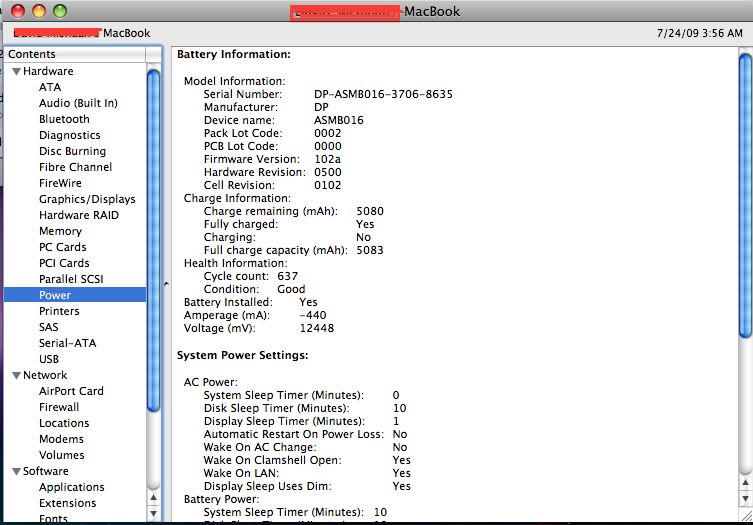Open the Bluetooth hardware entry

coord(64,119)
